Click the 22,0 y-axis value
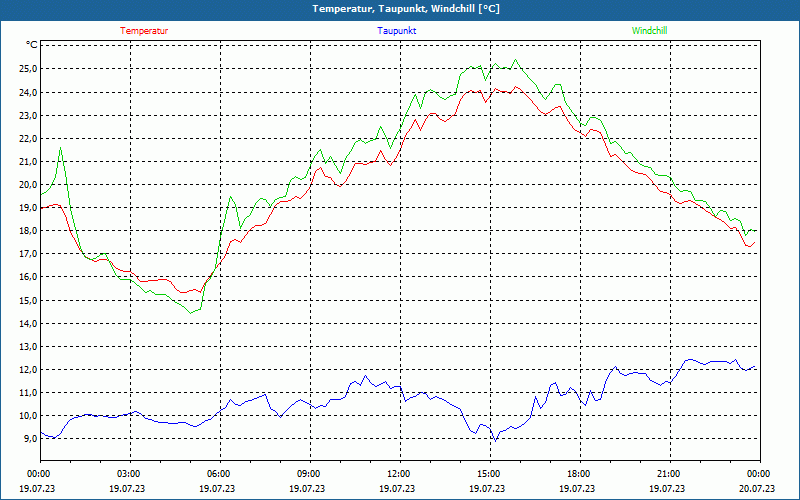 pyautogui.click(x=29, y=138)
